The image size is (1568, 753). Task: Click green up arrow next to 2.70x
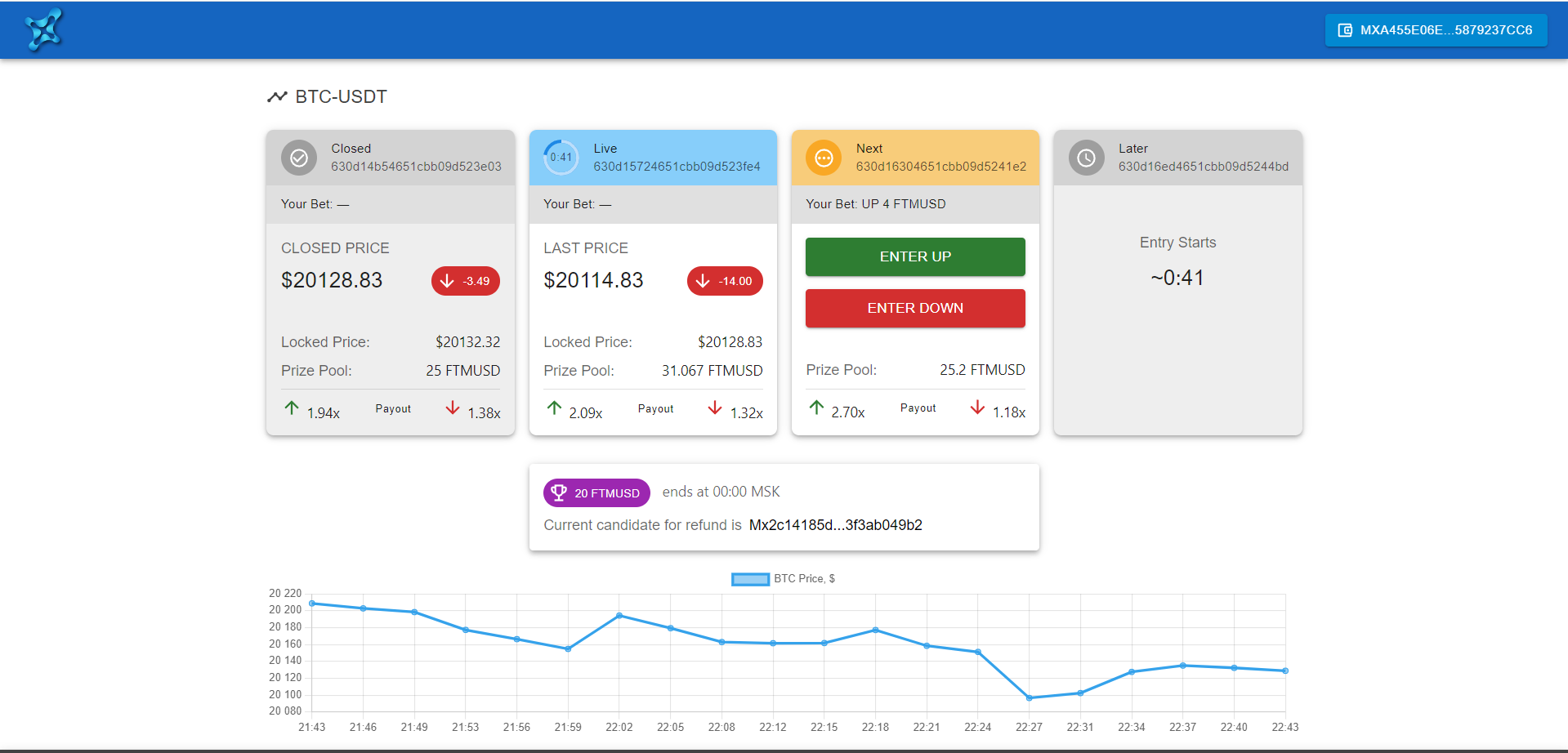pyautogui.click(x=816, y=407)
